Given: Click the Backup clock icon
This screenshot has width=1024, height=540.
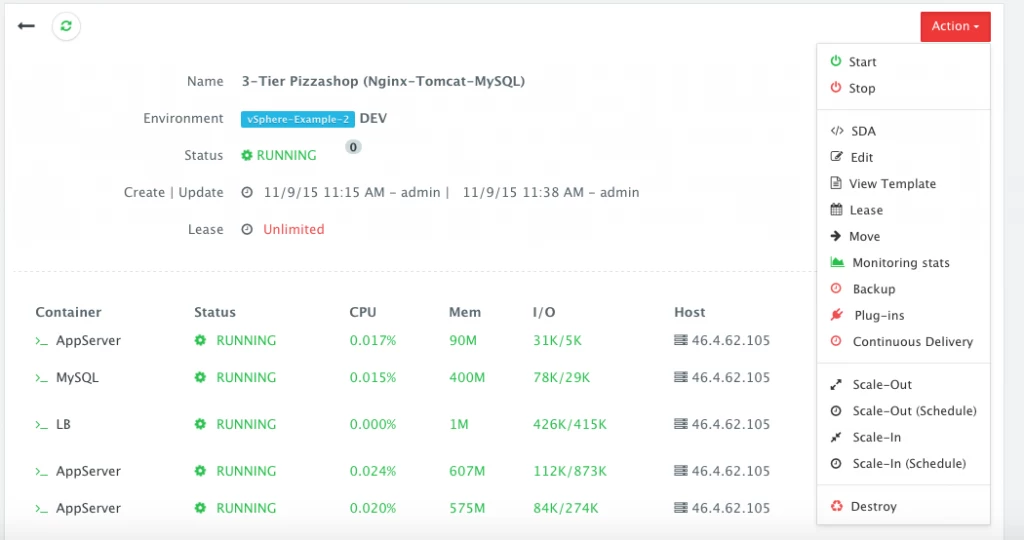Looking at the screenshot, I should [x=836, y=288].
